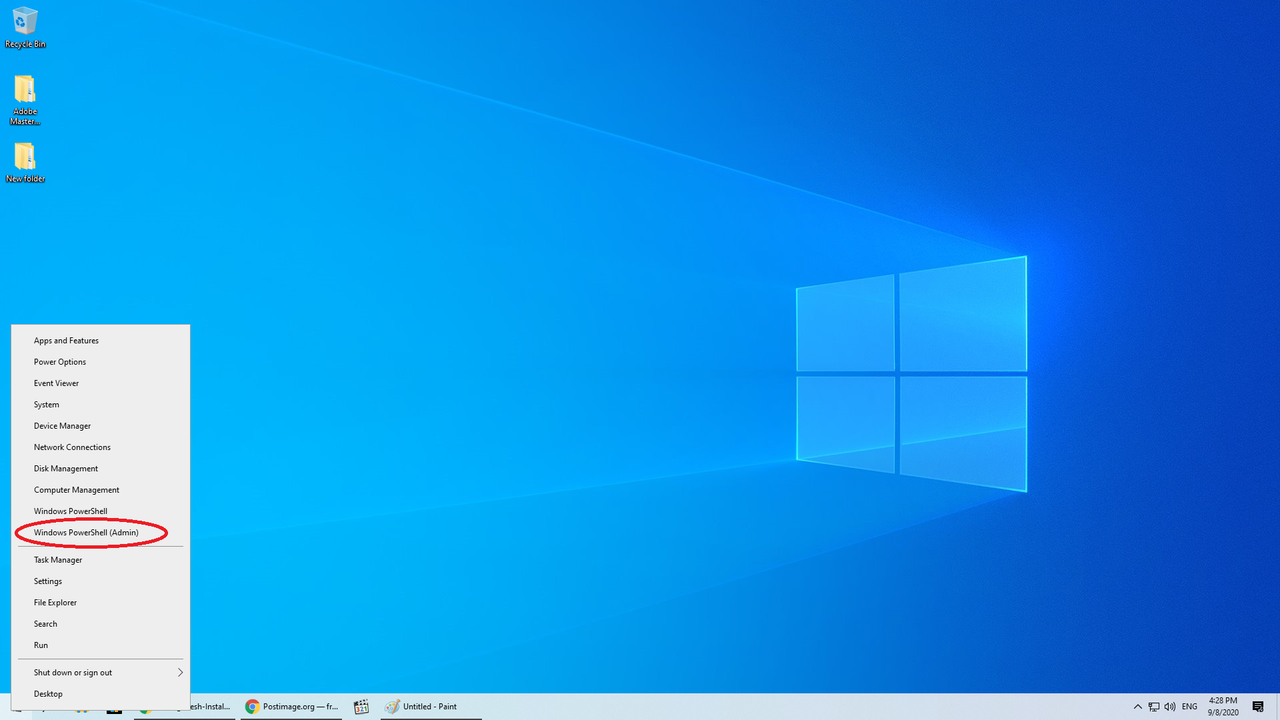Image resolution: width=1280 pixels, height=720 pixels.
Task: Open Network Connections entry
Action: 100,447
